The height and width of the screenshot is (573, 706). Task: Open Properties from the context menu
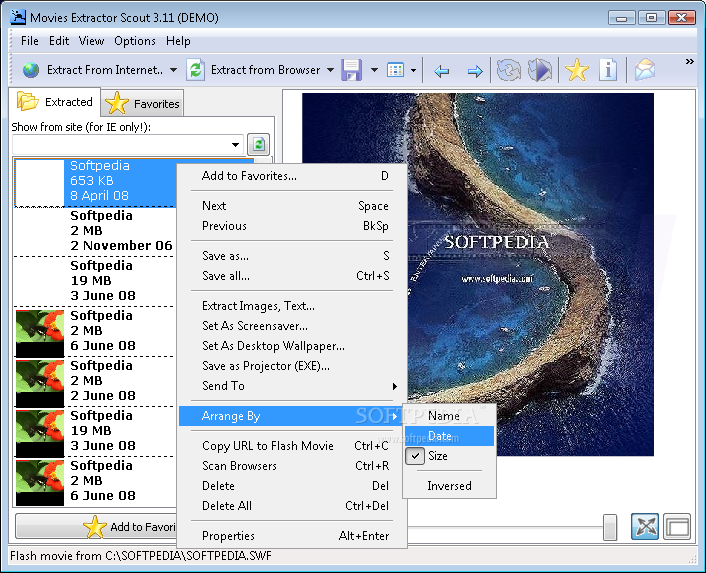click(293, 536)
